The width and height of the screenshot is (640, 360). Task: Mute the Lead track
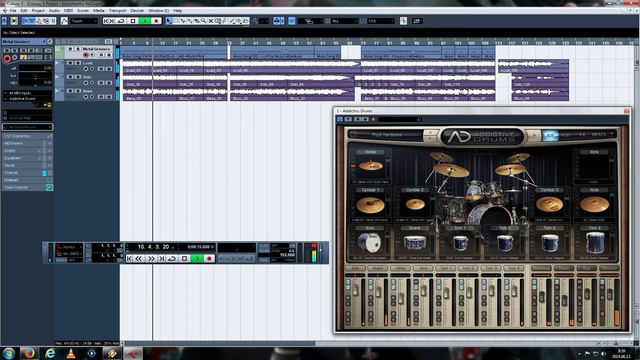tap(70, 63)
